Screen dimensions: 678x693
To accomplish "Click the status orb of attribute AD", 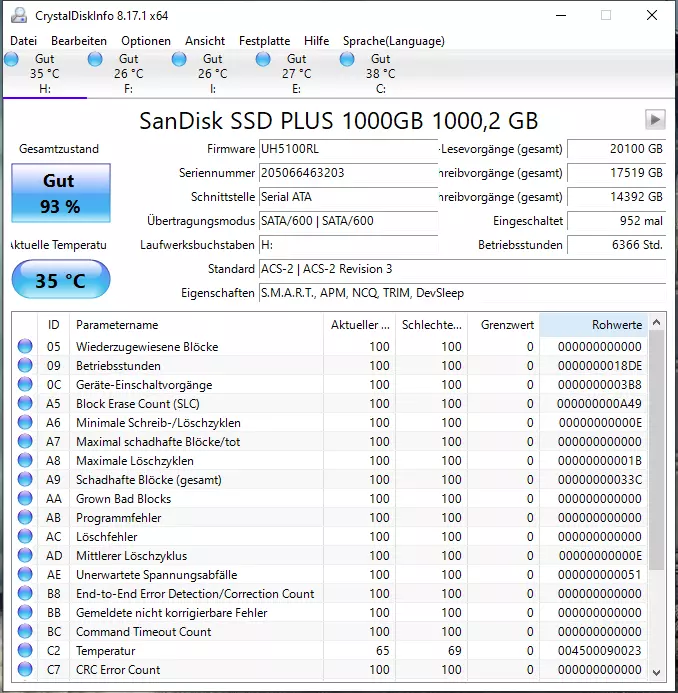I will point(25,556).
